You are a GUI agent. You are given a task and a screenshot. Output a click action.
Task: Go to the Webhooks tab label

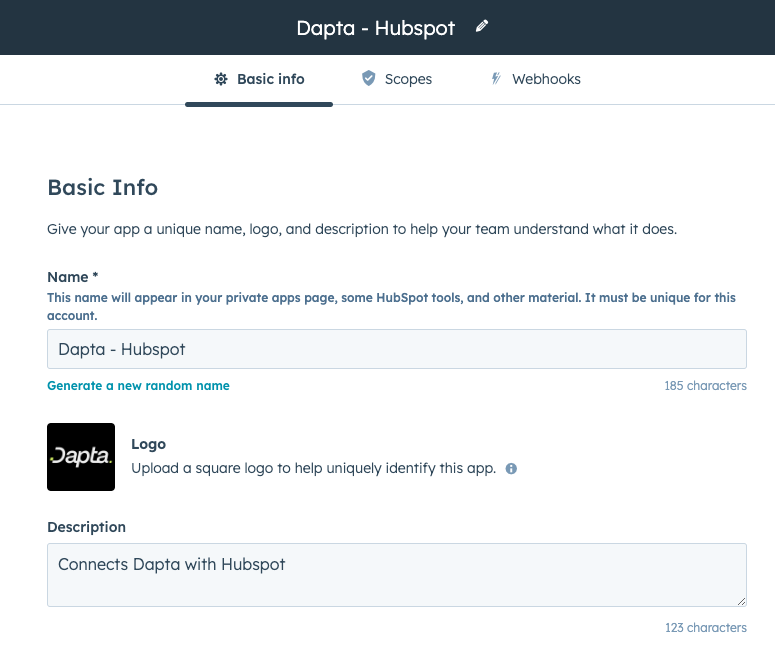tap(546, 79)
